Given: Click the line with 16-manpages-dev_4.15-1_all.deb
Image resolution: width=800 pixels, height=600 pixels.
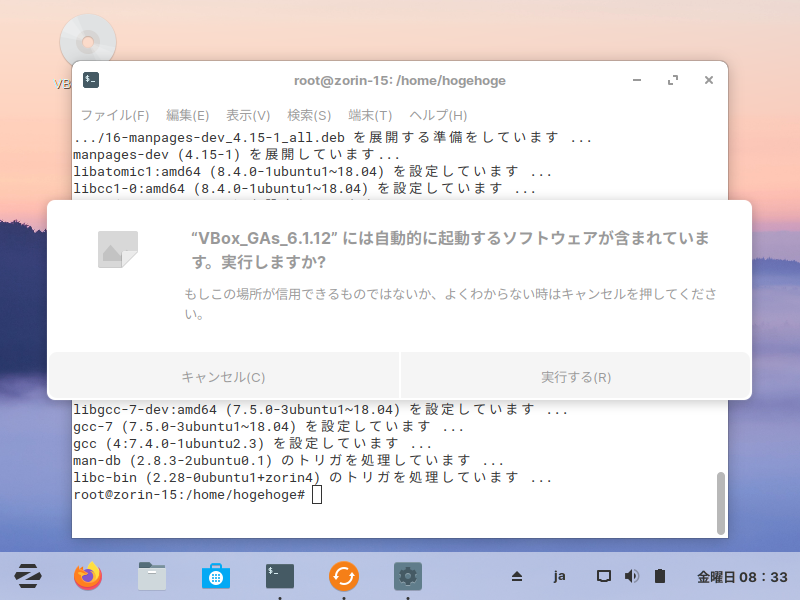Looking at the screenshot, I should tap(332, 137).
